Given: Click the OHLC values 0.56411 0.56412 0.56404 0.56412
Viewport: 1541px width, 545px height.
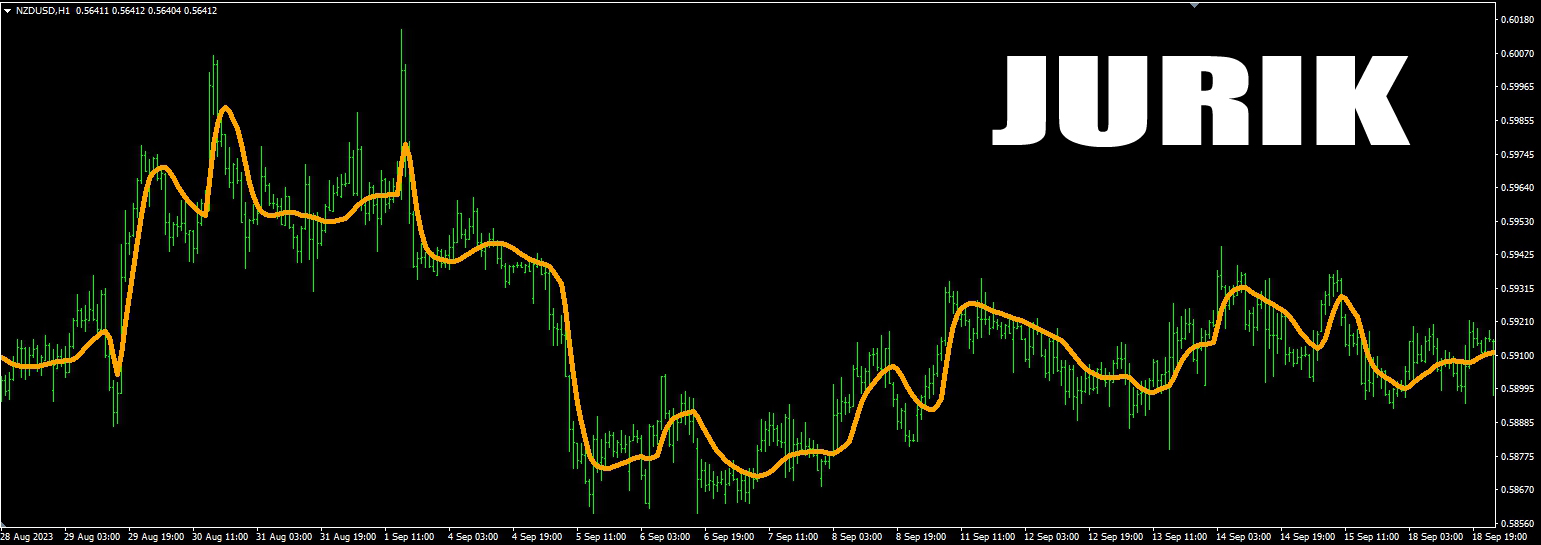Looking at the screenshot, I should (x=147, y=10).
